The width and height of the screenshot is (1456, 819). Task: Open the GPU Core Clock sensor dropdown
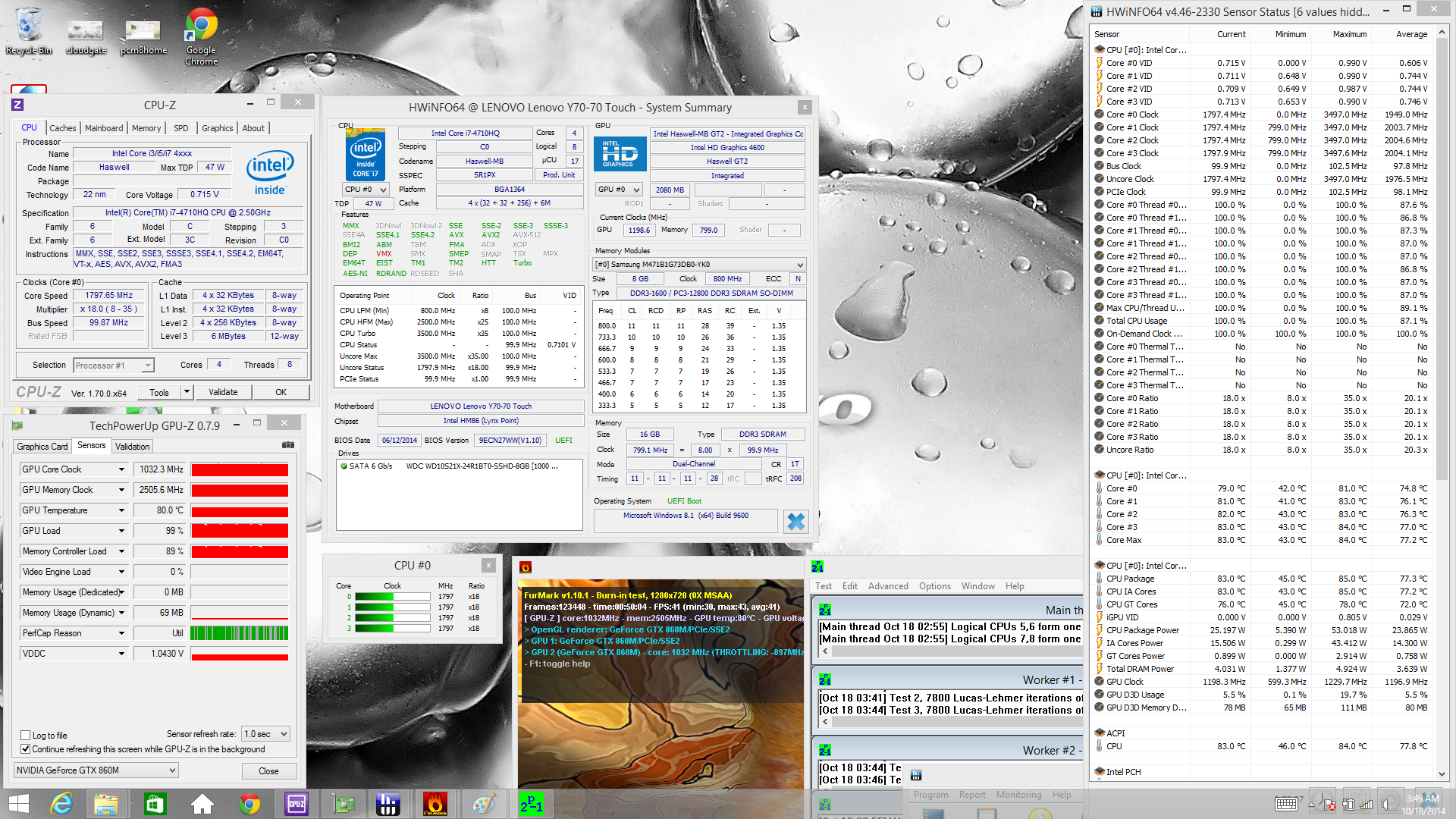(x=121, y=469)
